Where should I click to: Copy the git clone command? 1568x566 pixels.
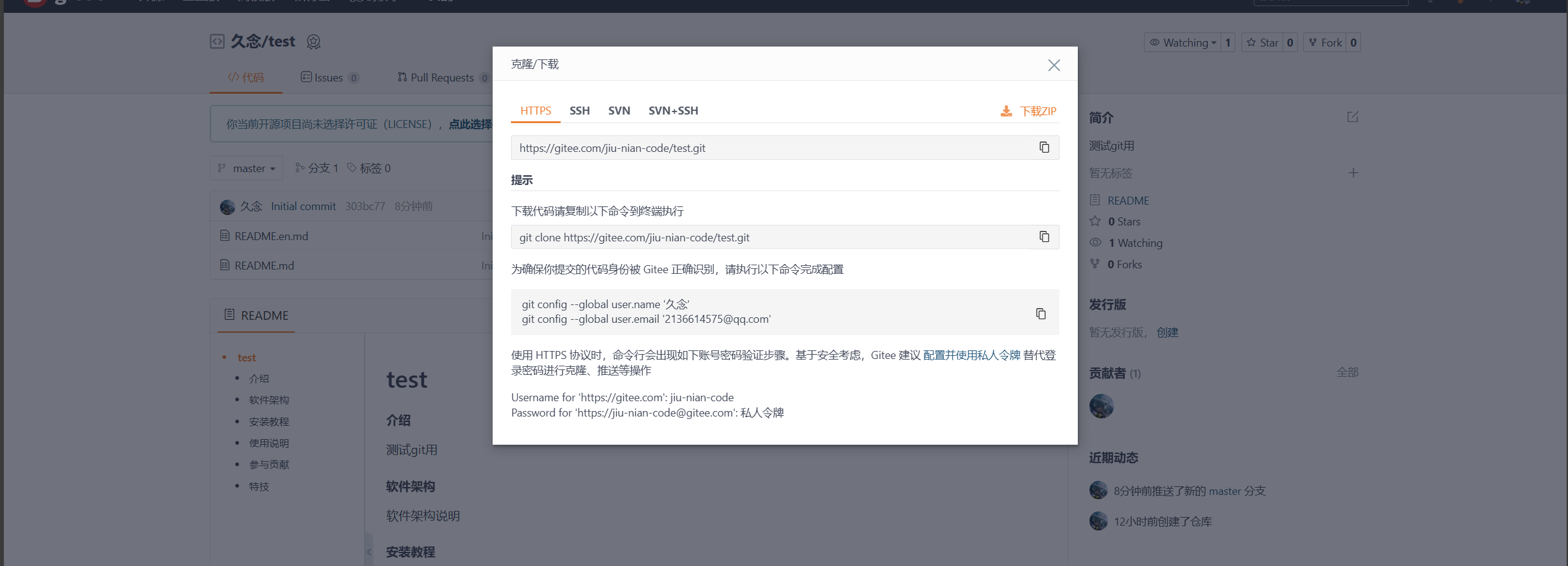[1044, 236]
